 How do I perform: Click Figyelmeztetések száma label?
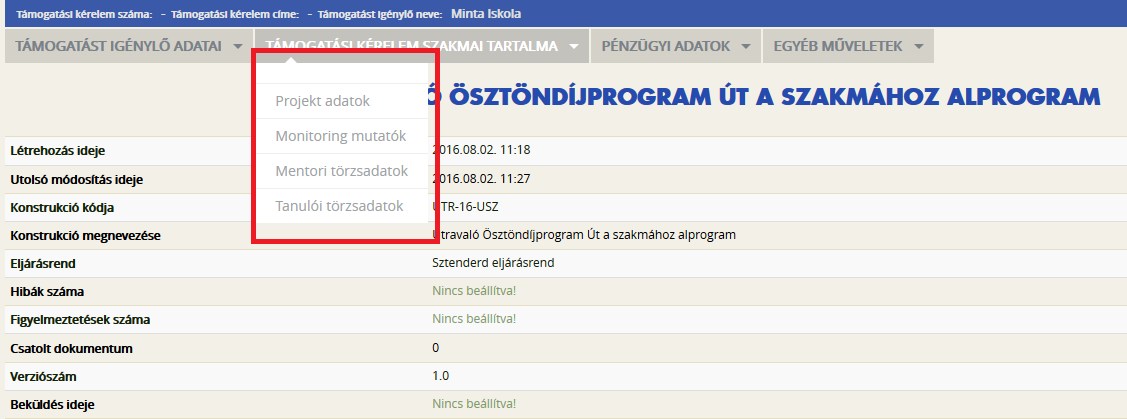pos(80,320)
